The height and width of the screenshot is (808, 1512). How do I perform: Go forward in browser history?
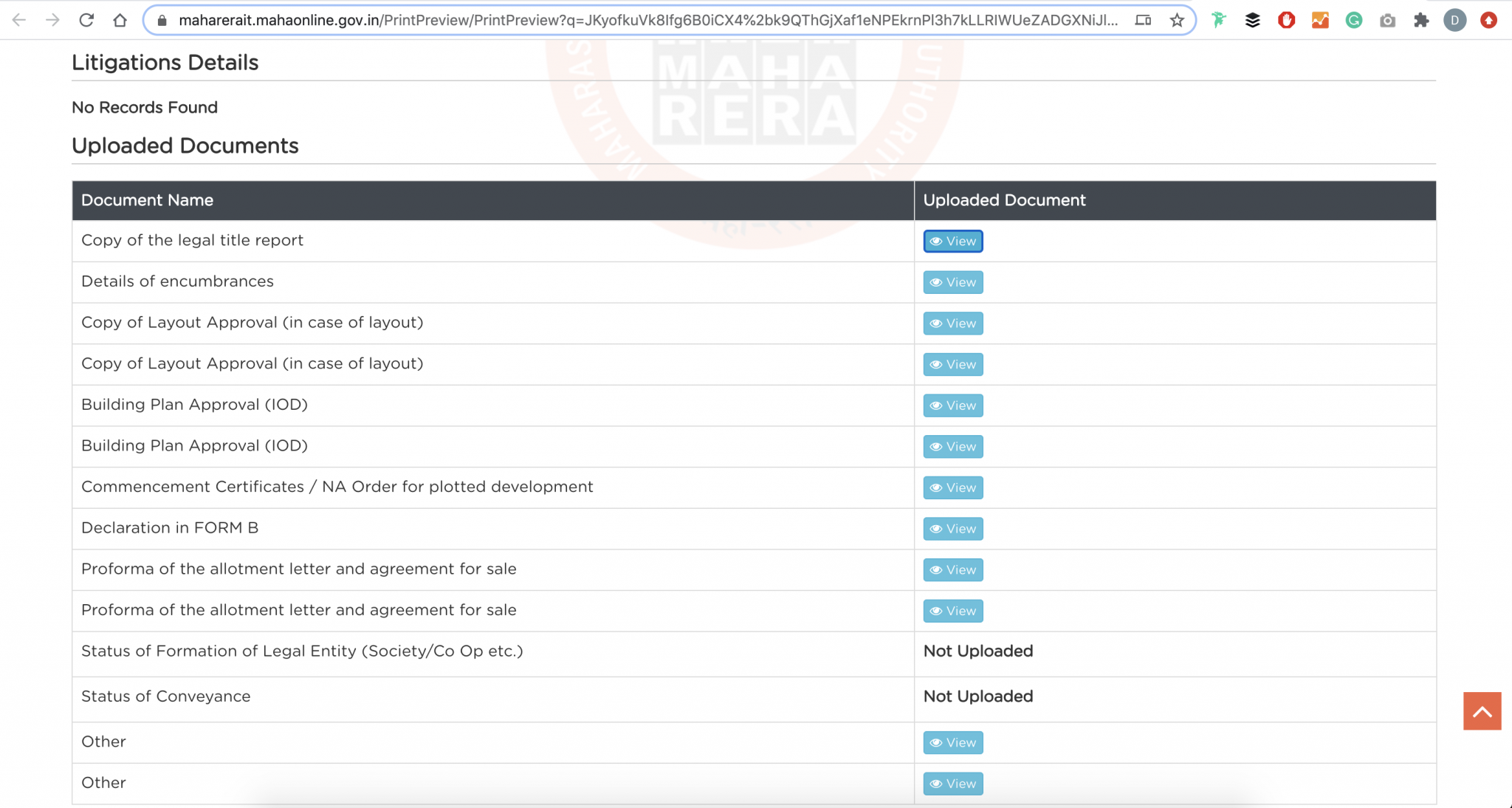[52, 20]
